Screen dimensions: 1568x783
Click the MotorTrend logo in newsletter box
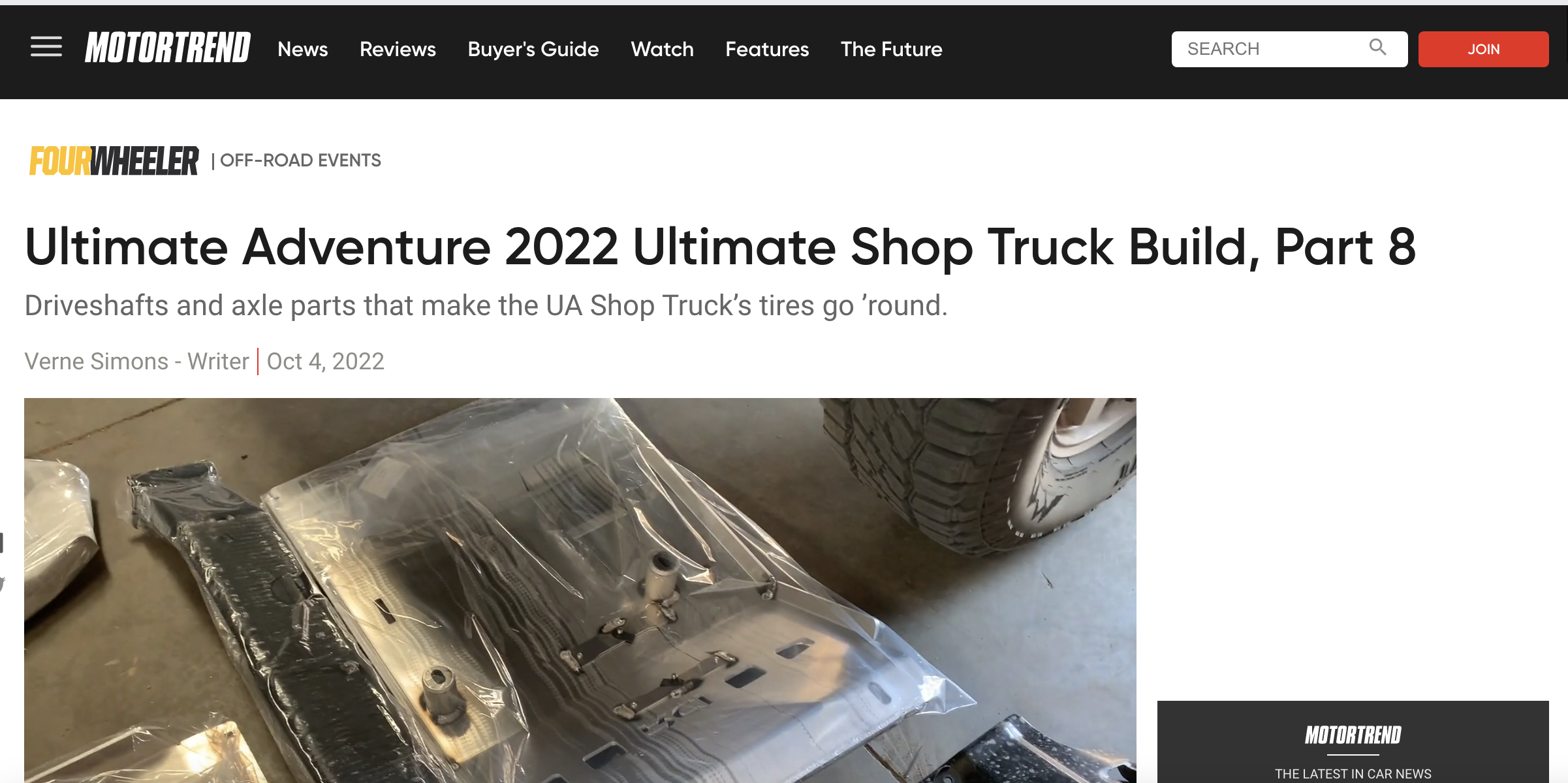1353,735
